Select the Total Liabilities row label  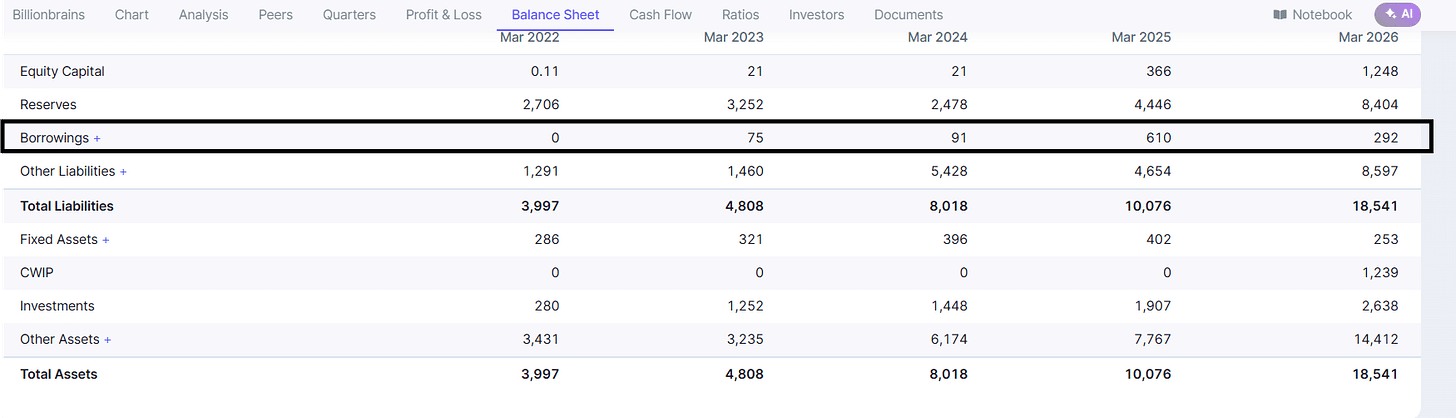67,206
